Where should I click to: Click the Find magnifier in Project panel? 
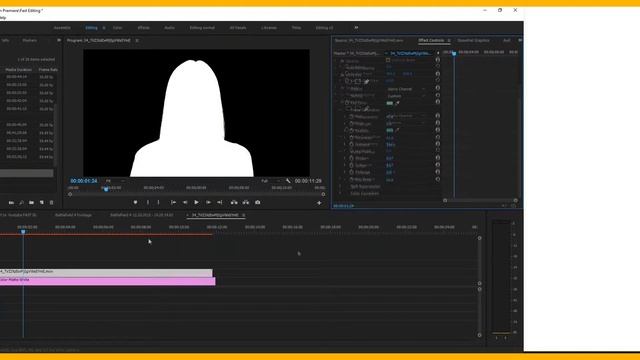(21, 202)
